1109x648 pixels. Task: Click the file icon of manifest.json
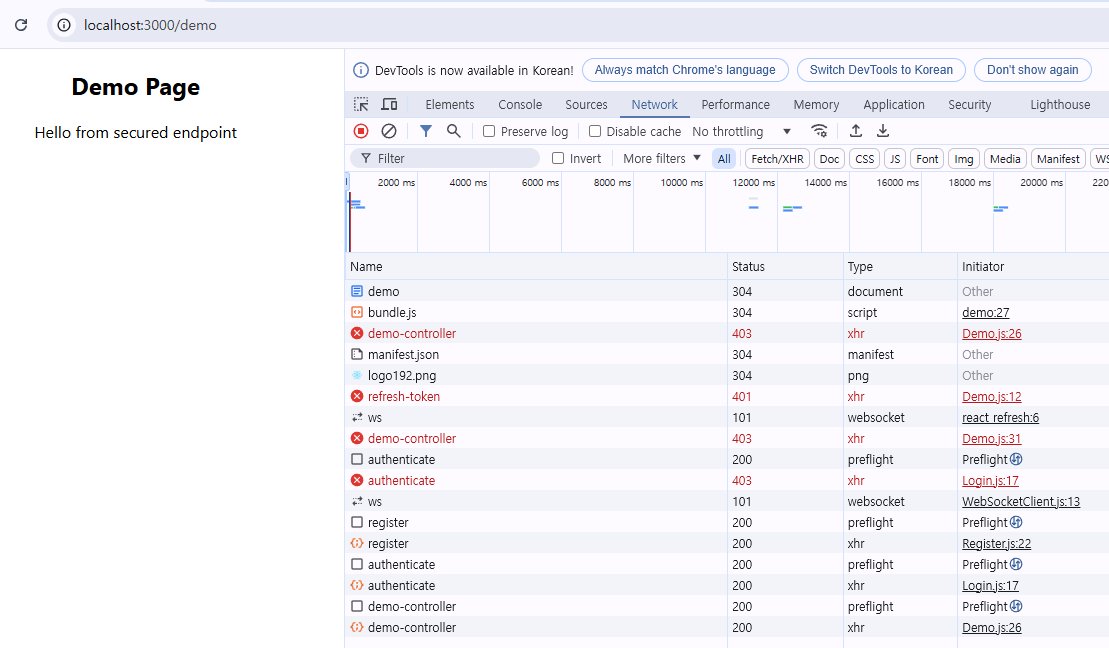[x=357, y=354]
